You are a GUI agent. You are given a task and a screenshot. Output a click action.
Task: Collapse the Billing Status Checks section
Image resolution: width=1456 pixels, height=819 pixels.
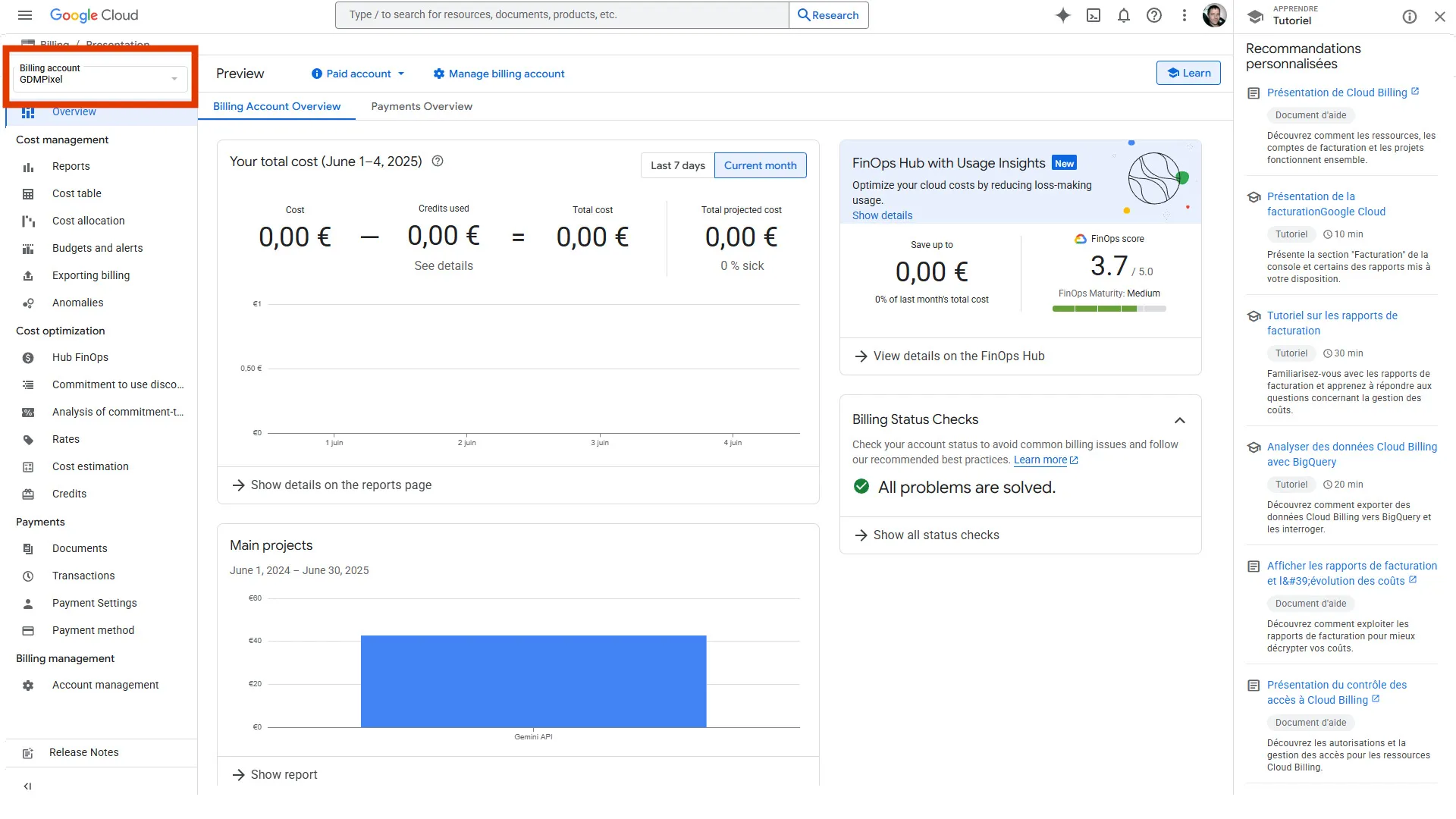click(x=1179, y=420)
